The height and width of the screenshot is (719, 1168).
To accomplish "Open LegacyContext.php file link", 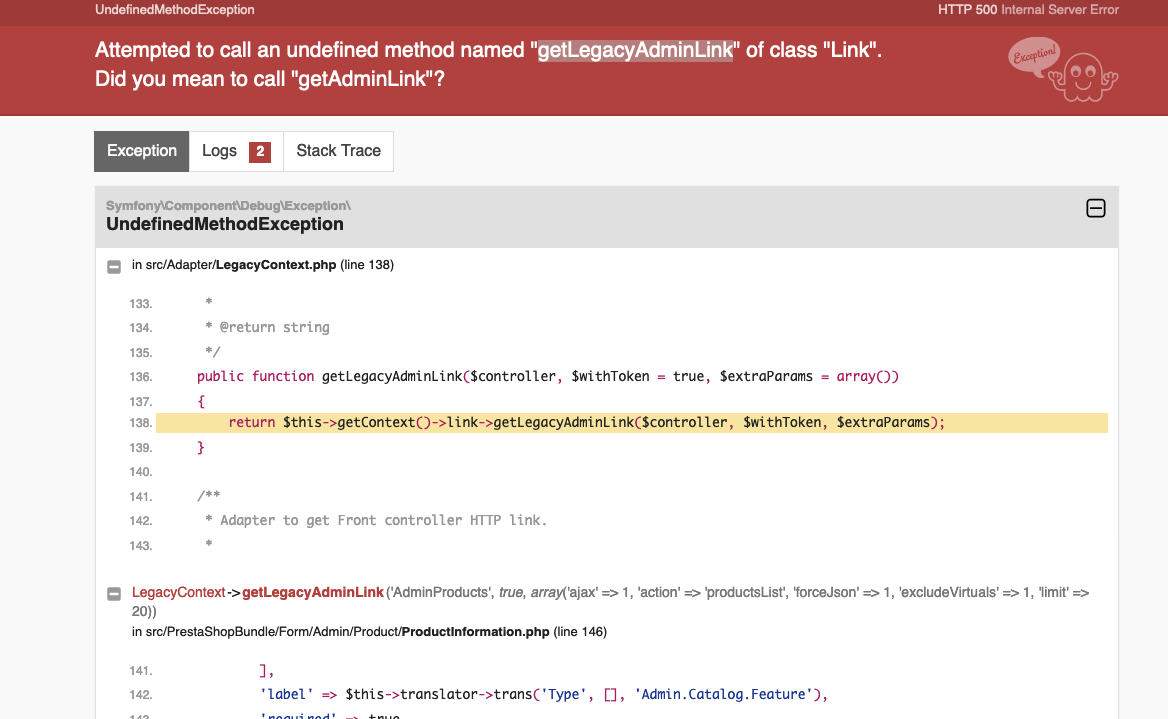I will tap(276, 265).
